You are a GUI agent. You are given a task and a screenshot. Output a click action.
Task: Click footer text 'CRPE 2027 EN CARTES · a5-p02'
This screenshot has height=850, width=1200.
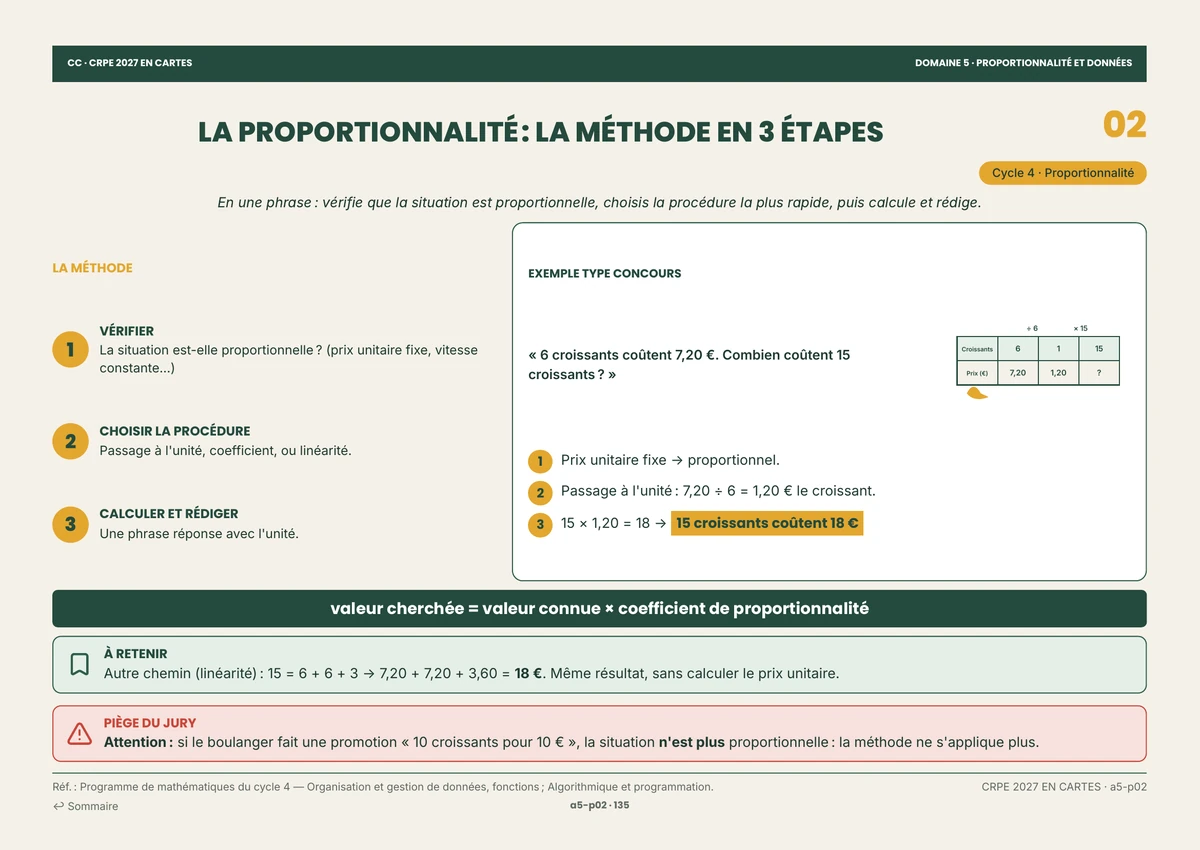1064,787
